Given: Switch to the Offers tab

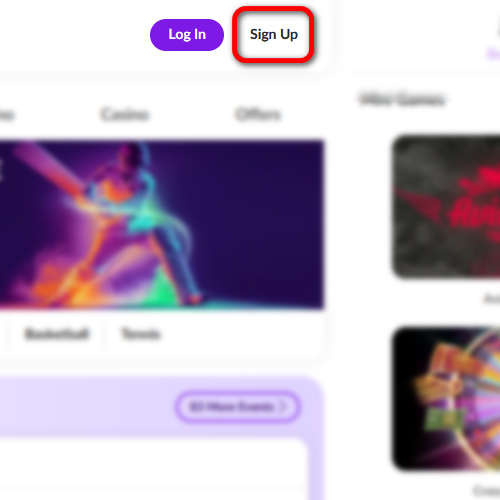Looking at the screenshot, I should [x=258, y=114].
